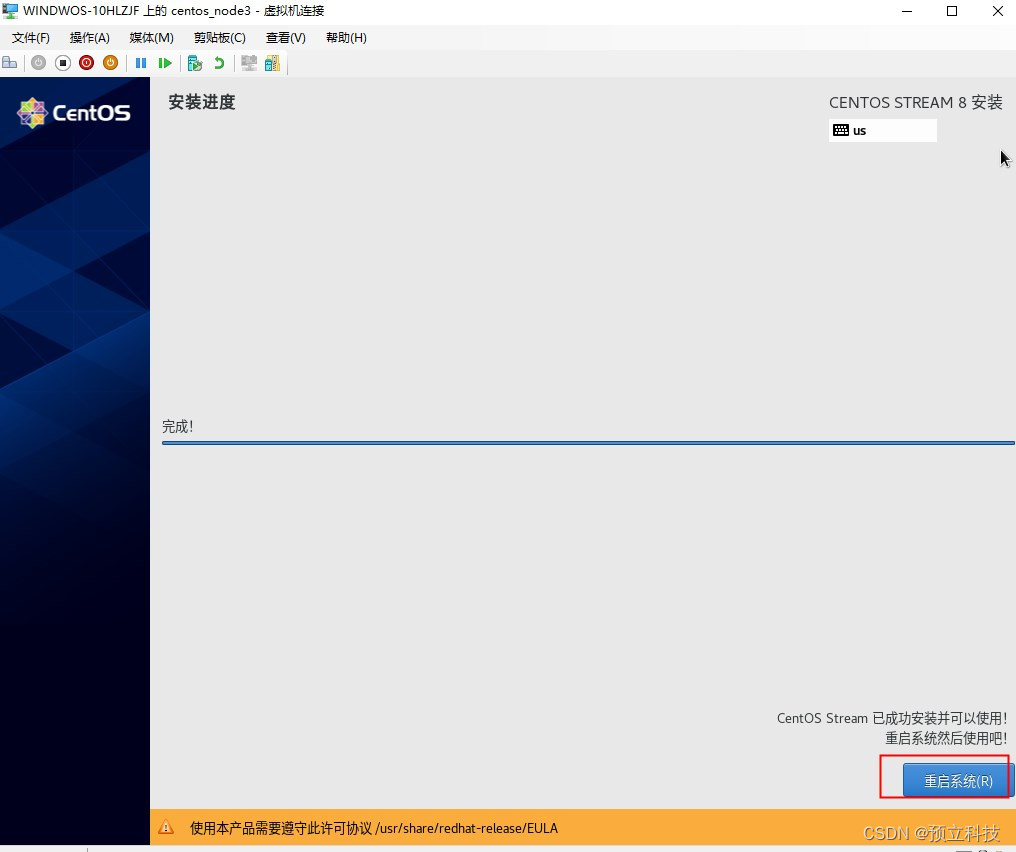1016x852 pixels.
Task: Click the CENTOS STREAM 8 安装 title
Action: coord(916,102)
